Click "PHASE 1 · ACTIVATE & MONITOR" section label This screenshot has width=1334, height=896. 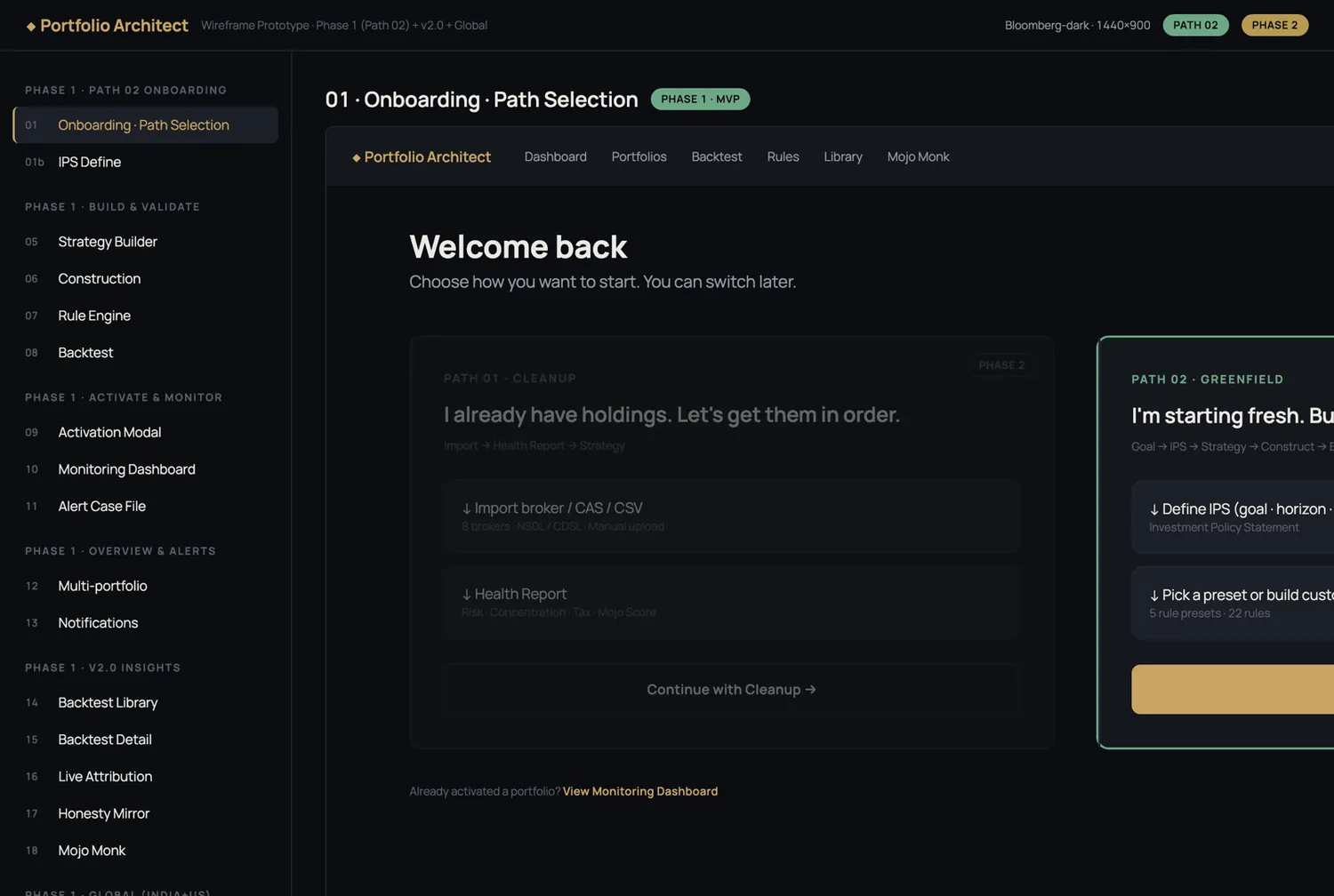coord(124,397)
